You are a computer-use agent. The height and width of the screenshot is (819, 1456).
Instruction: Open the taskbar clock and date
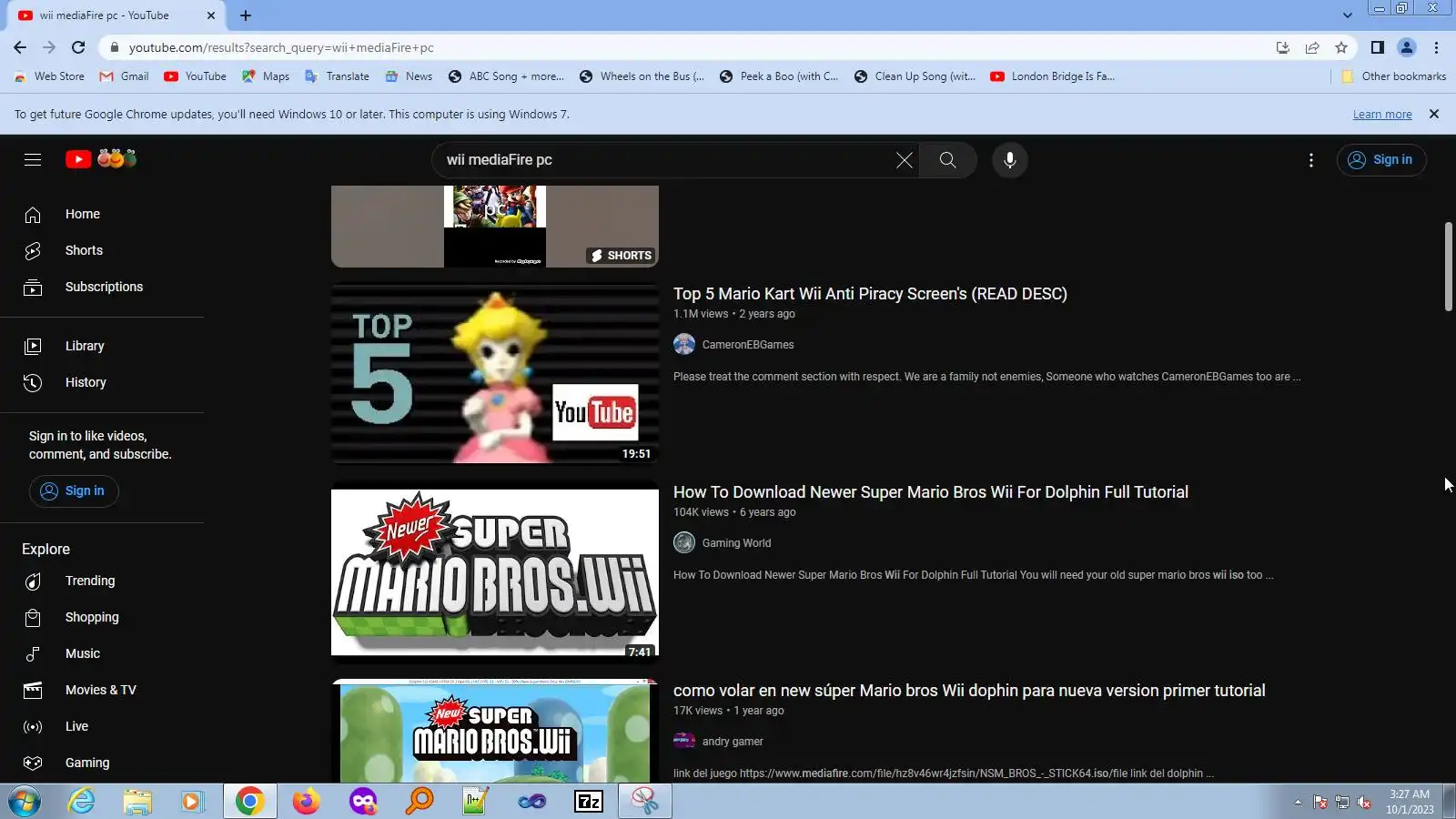pos(1410,802)
